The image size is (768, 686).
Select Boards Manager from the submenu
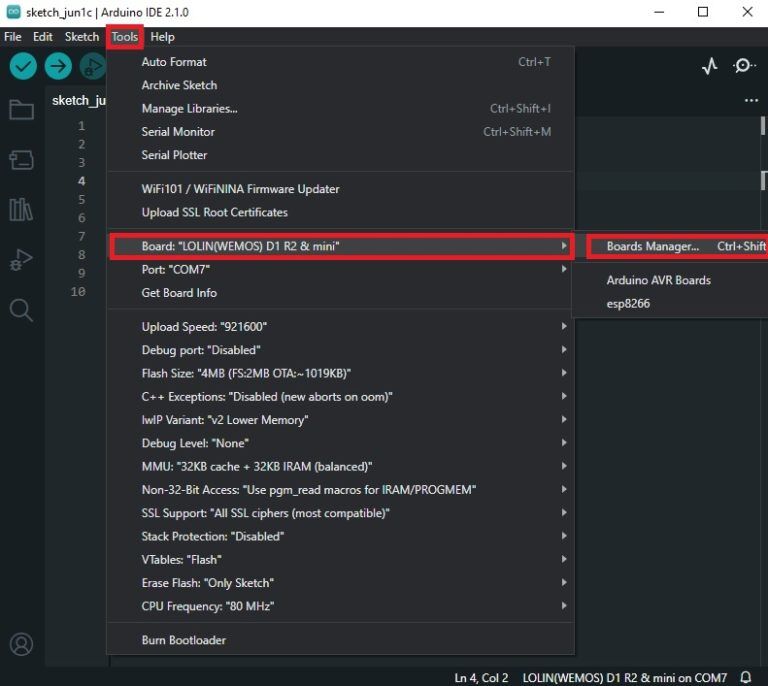(x=653, y=246)
